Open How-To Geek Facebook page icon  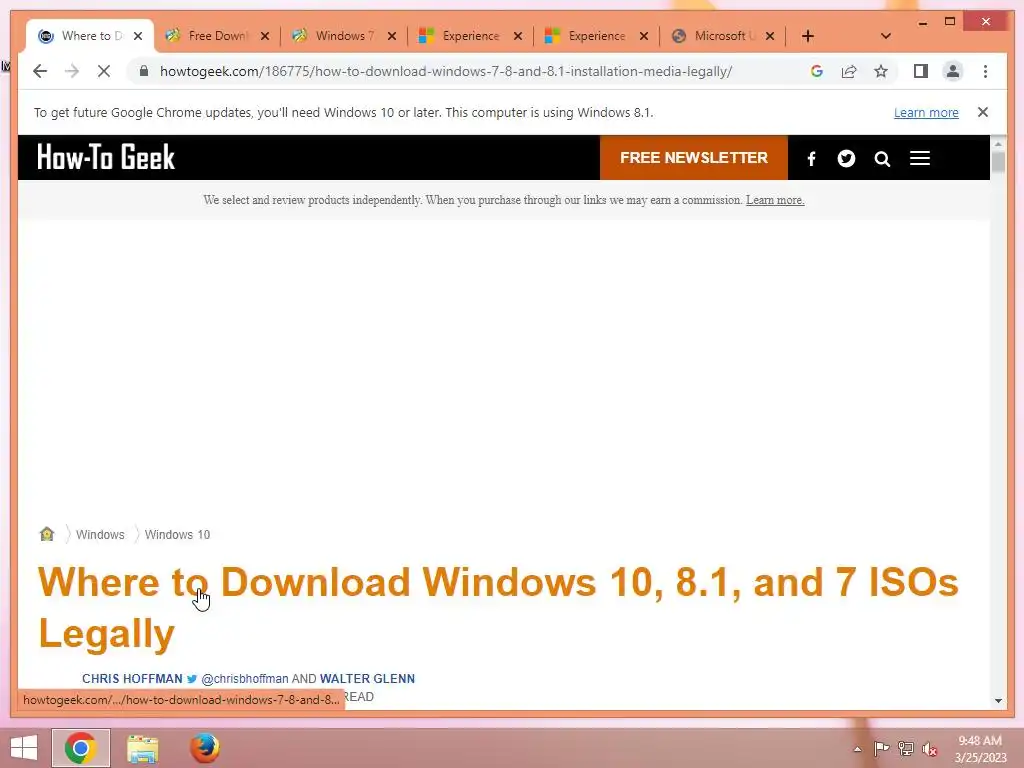pos(812,159)
